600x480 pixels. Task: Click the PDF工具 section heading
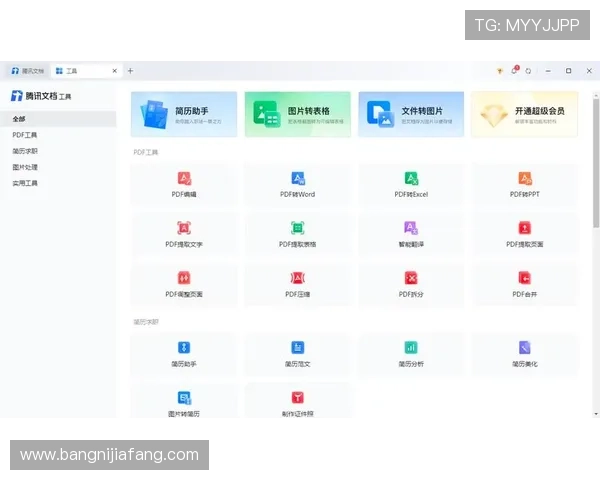146,152
